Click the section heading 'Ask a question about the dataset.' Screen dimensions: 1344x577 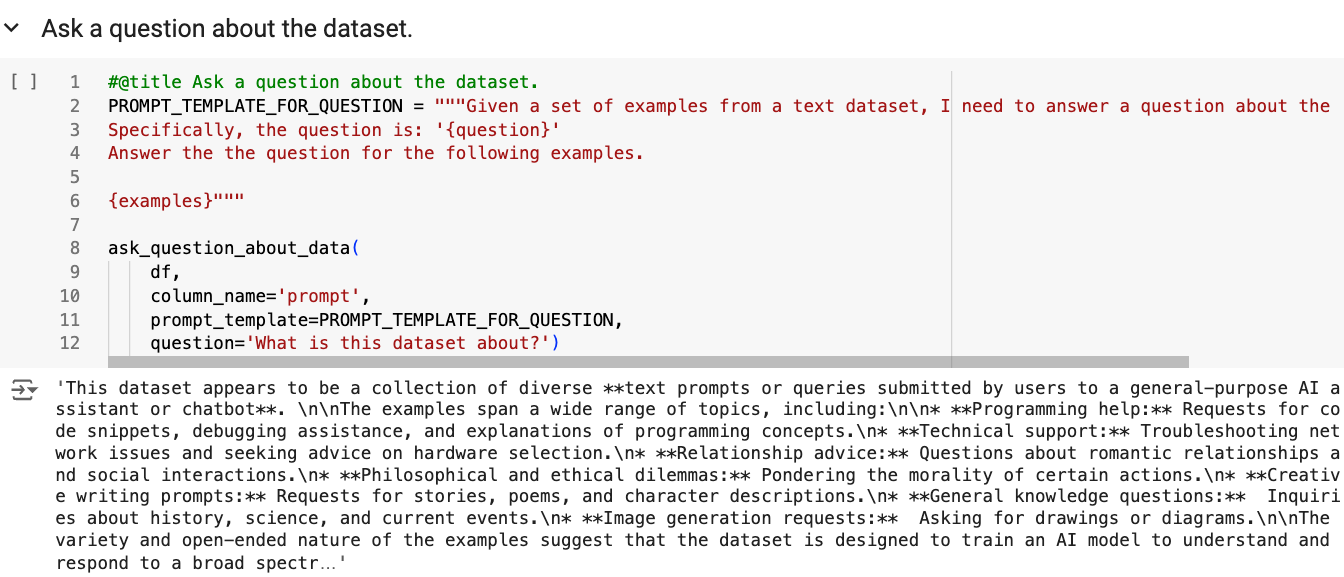[x=226, y=29]
